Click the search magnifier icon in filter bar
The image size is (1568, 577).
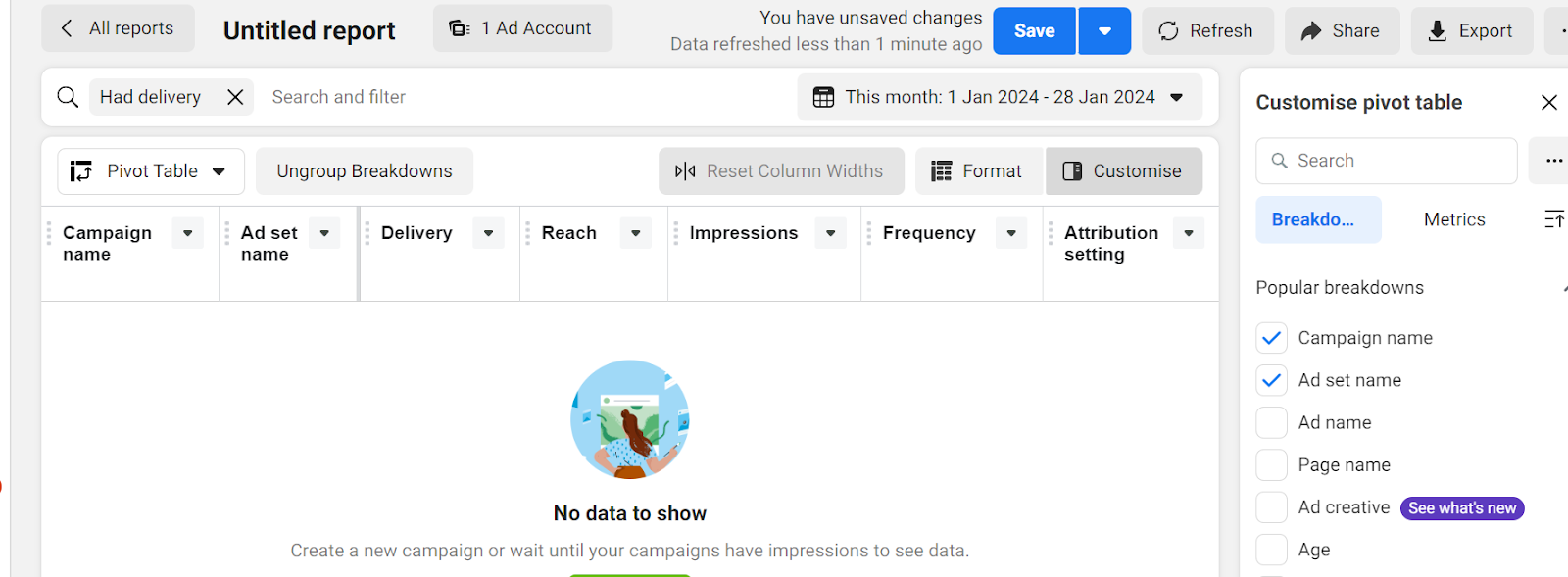(68, 97)
